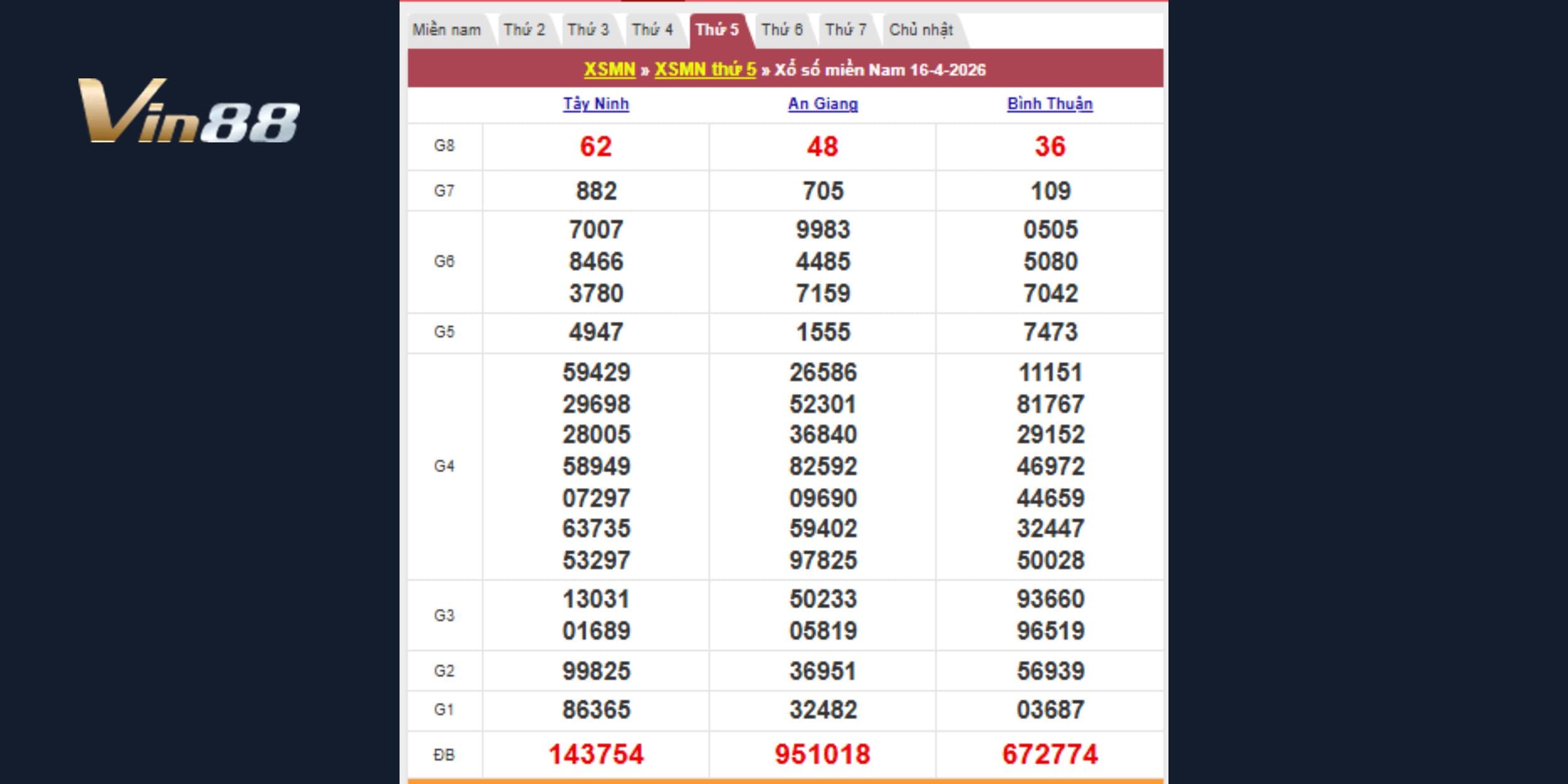Go to the Thứ 4 tab

pos(652,30)
